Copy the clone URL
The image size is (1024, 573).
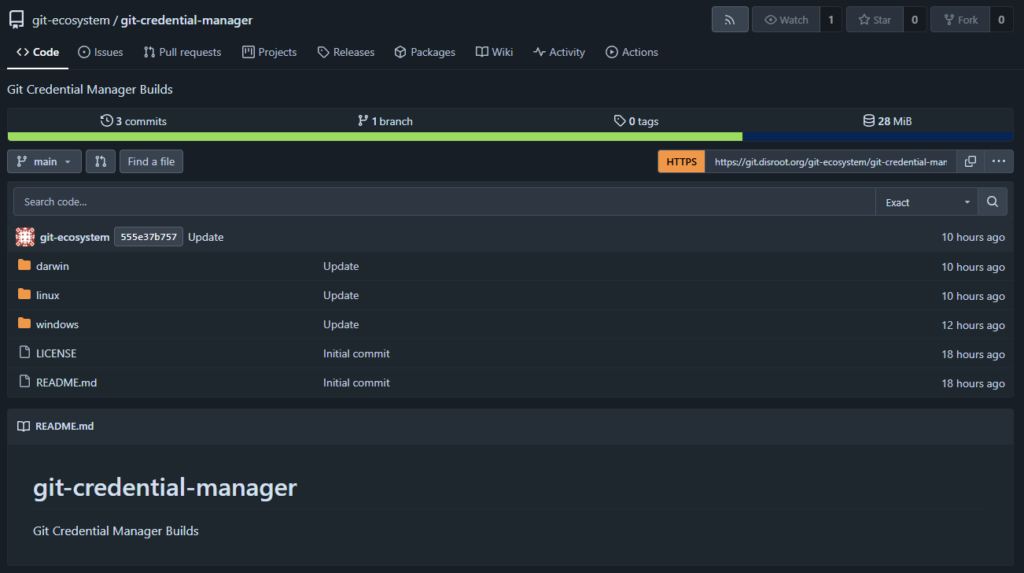pos(970,161)
